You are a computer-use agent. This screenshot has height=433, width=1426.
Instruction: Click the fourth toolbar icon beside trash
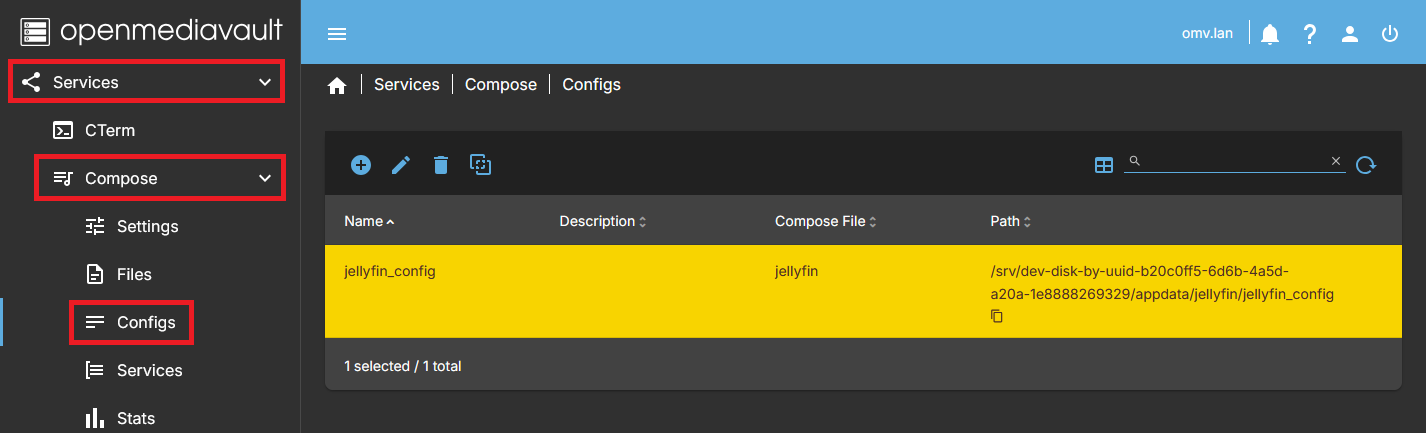pos(481,165)
